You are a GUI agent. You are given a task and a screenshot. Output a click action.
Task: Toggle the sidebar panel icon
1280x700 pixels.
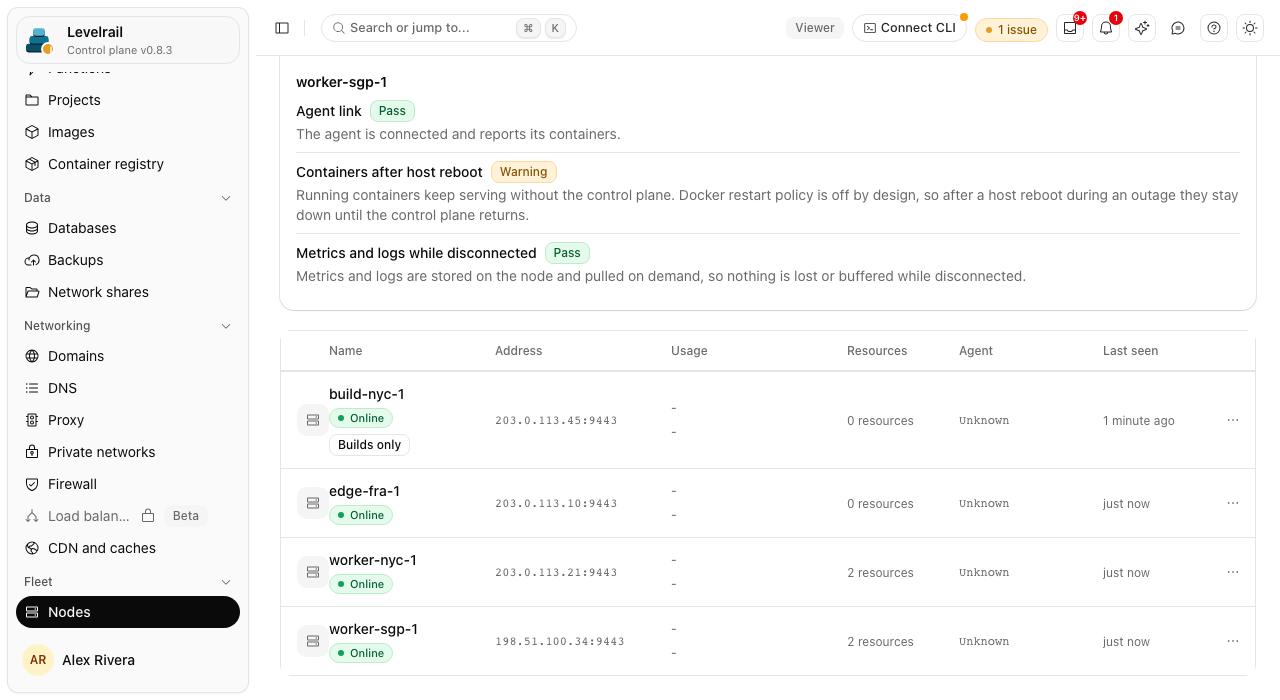coord(282,28)
